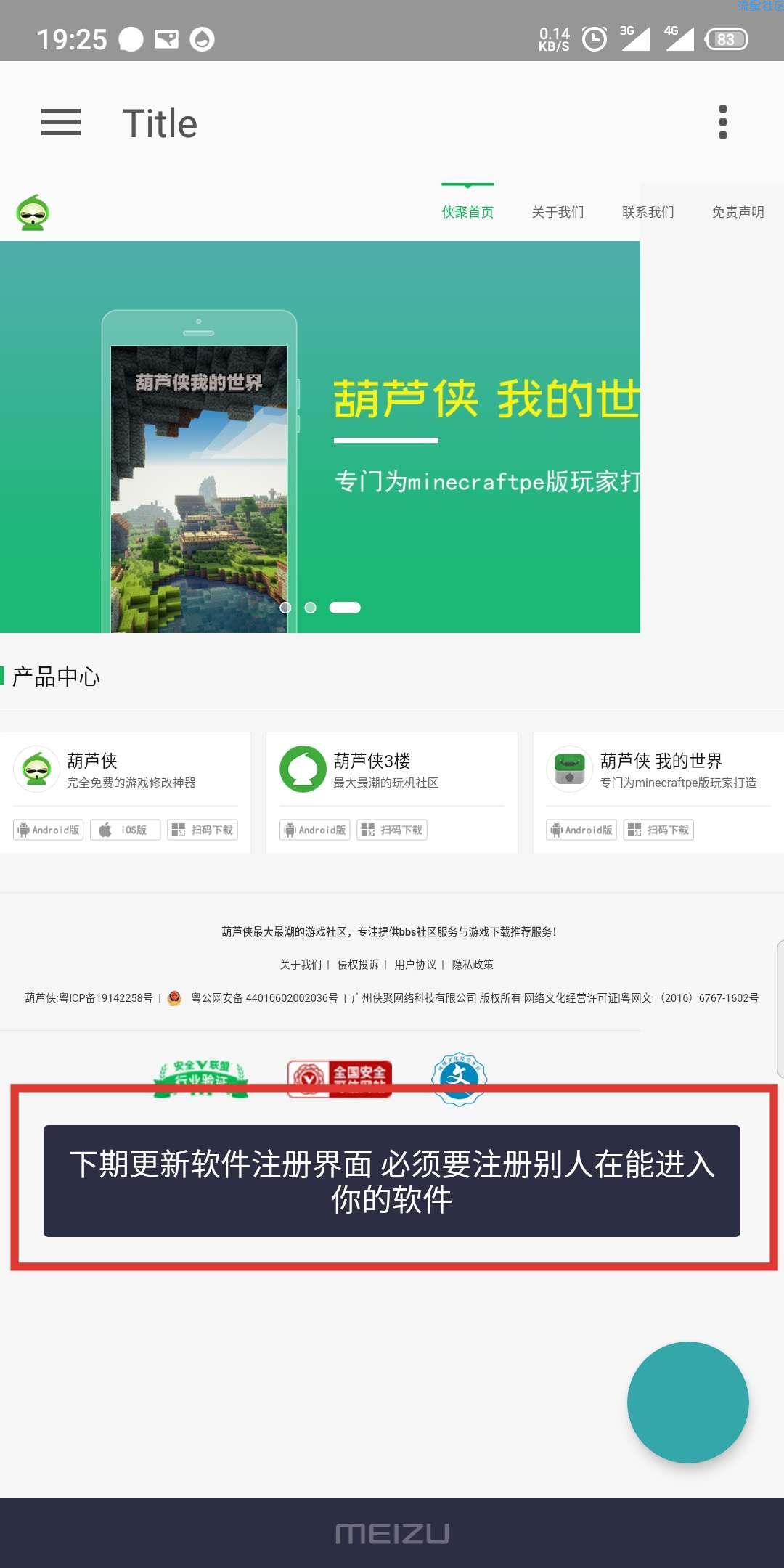Tap the 19:25 clock in status bar
Image resolution: width=784 pixels, height=1568 pixels.
72,39
